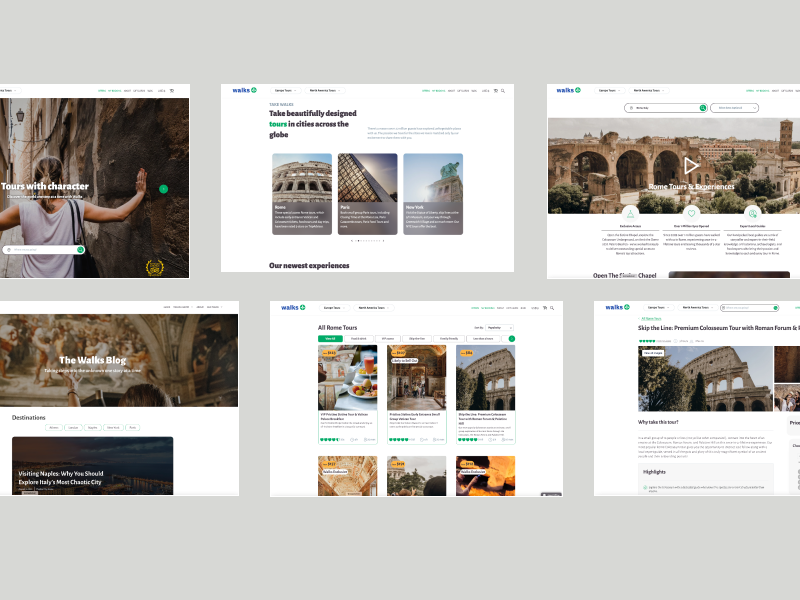This screenshot has height=600, width=800.
Task: Click the search field on Tours with character hero
Action: click(x=43, y=250)
